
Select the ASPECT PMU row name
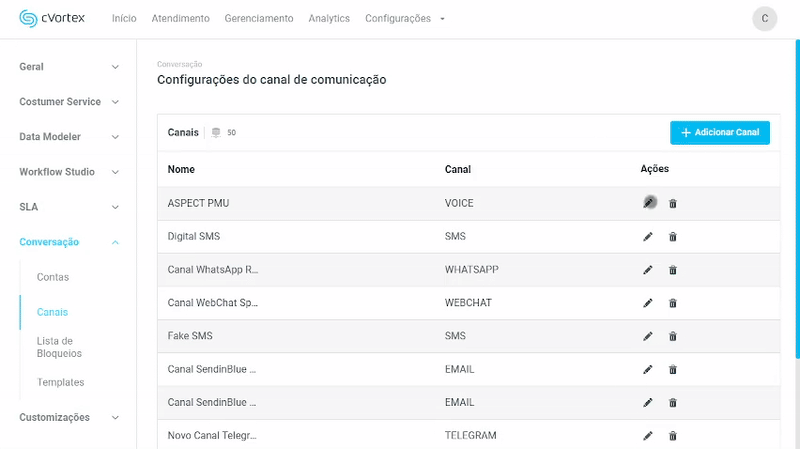(x=198, y=203)
